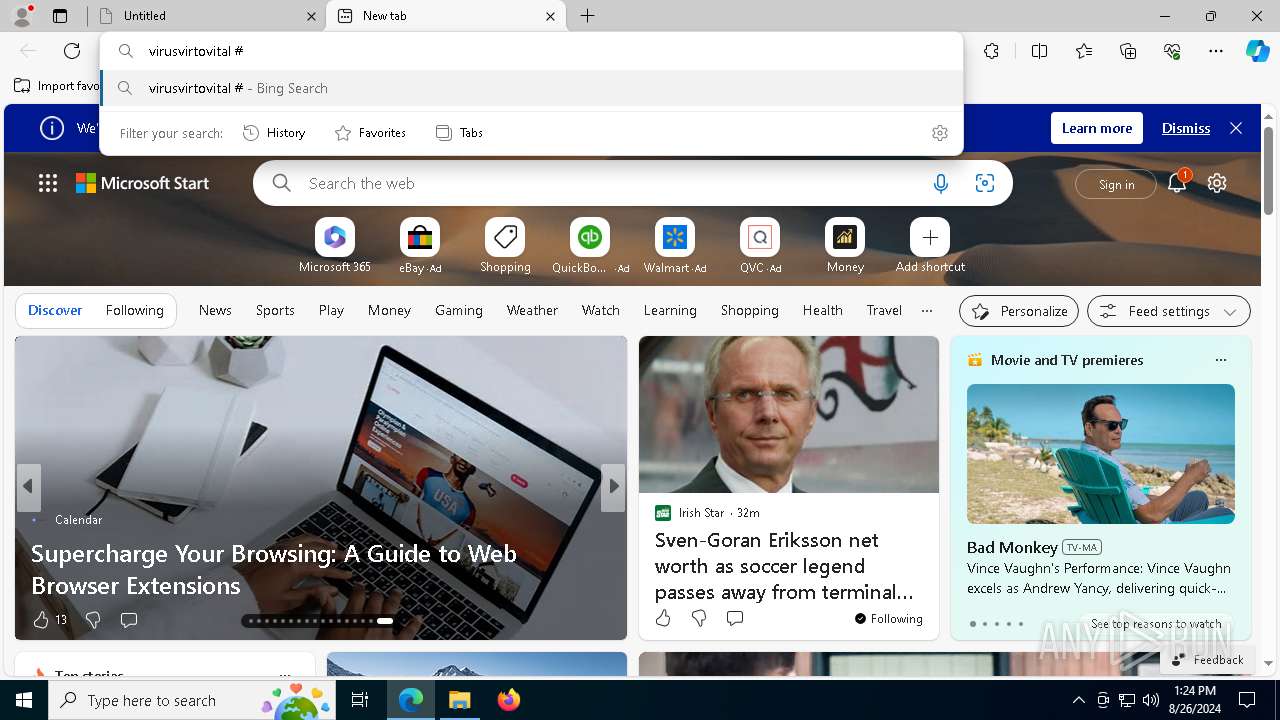The height and width of the screenshot is (720, 1280).
Task: Expand more feed categories ellipsis
Action: [927, 311]
